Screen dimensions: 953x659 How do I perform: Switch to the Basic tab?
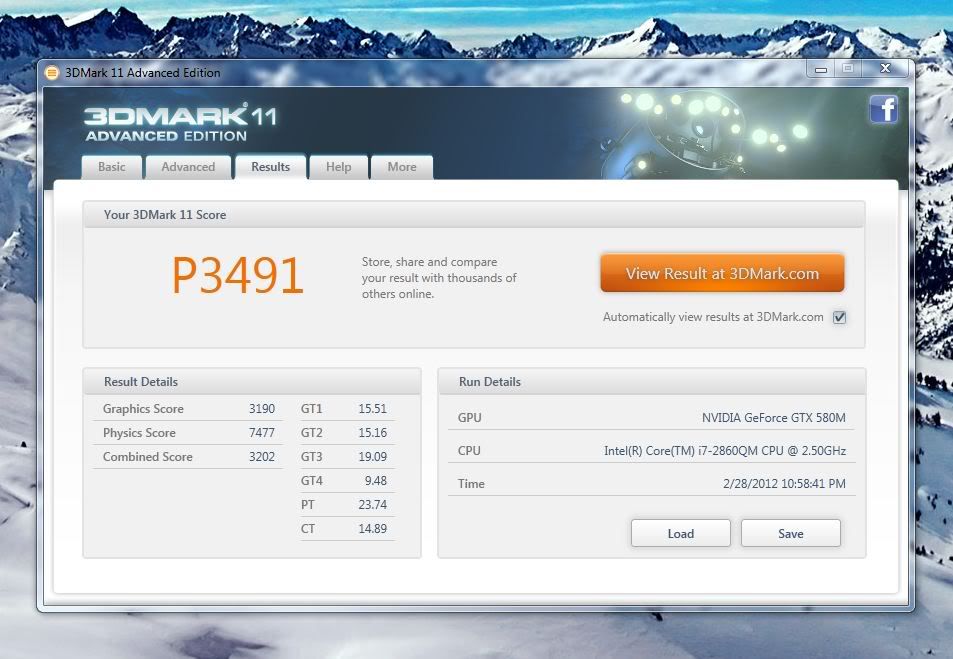(112, 167)
